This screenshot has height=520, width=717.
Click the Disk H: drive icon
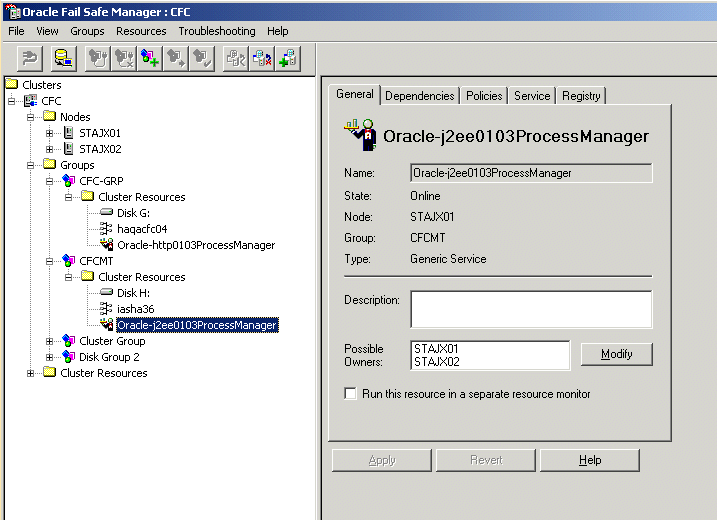coord(106,292)
